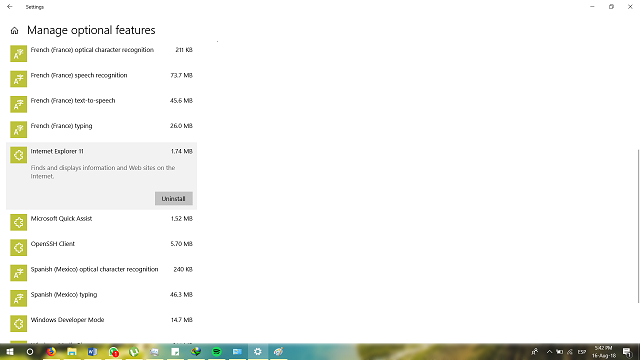This screenshot has width=640, height=360.
Task: Launch Firefox from the taskbar
Action: pyautogui.click(x=51, y=351)
